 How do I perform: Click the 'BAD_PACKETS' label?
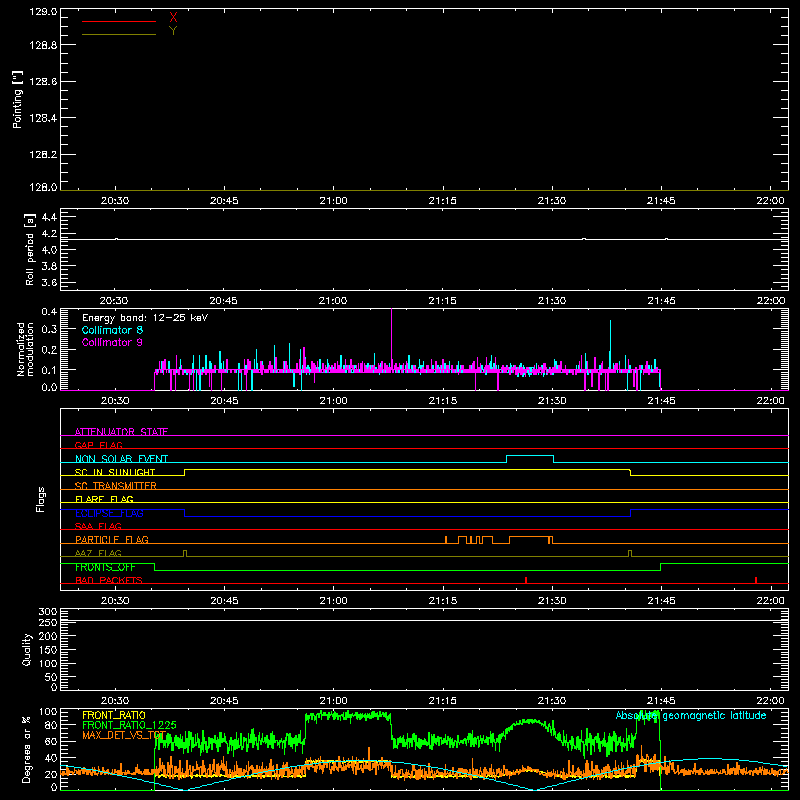click(x=109, y=580)
